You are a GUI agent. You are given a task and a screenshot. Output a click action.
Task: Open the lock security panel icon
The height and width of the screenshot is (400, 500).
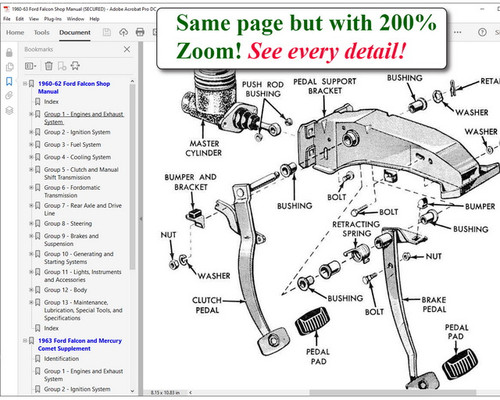(x=9, y=52)
